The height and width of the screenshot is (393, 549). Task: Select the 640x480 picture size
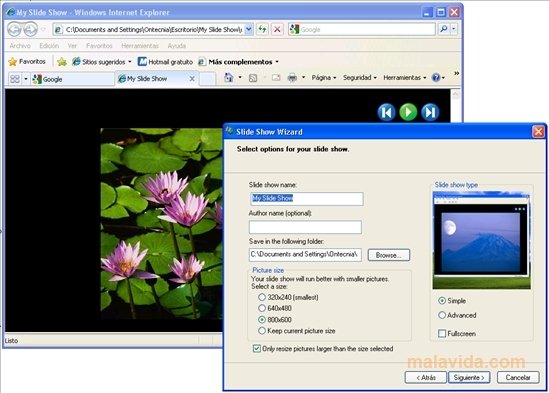click(262, 308)
